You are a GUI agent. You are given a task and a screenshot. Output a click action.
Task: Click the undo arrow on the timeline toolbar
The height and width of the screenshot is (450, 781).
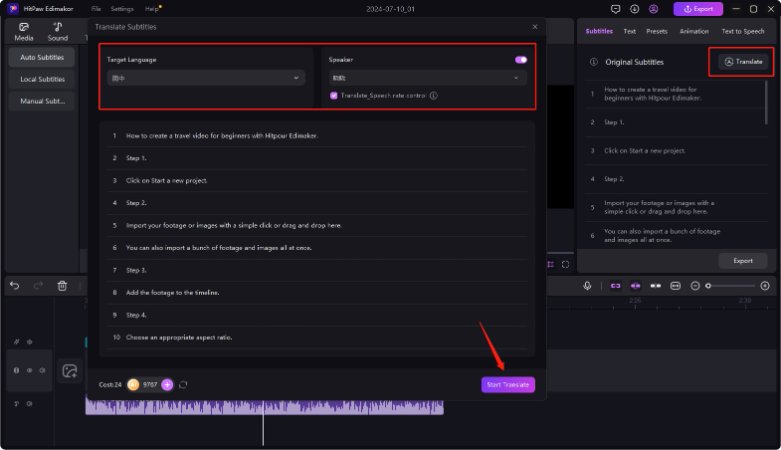pyautogui.click(x=14, y=286)
